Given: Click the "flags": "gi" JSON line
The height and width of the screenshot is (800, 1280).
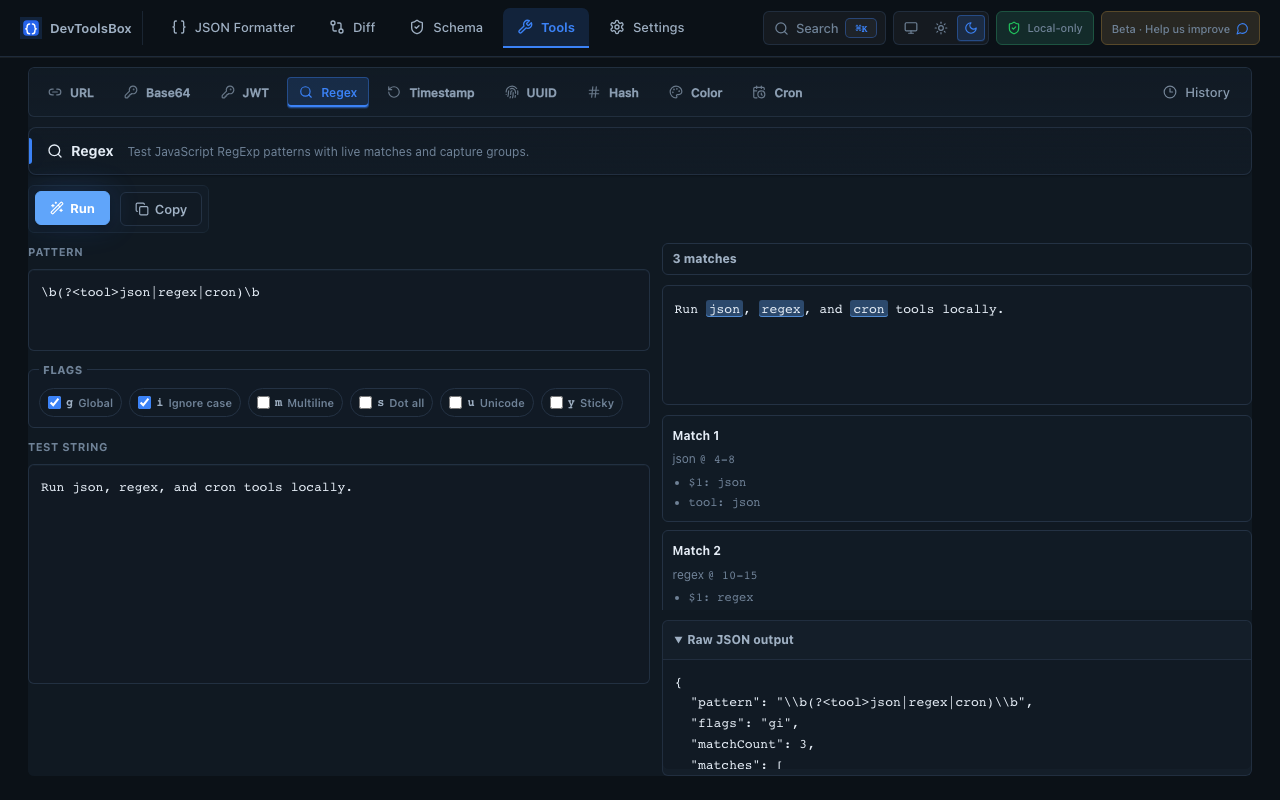Looking at the screenshot, I should (x=745, y=723).
